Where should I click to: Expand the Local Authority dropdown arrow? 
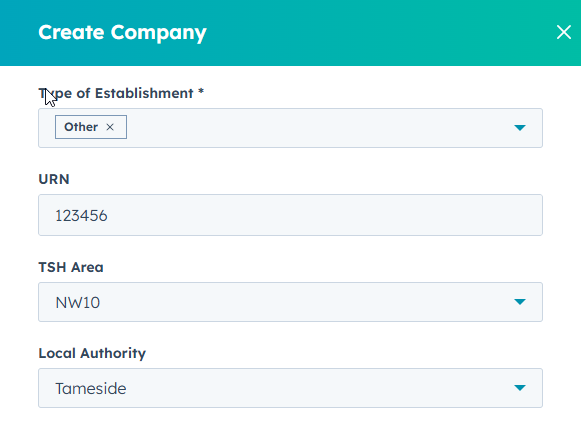point(520,388)
